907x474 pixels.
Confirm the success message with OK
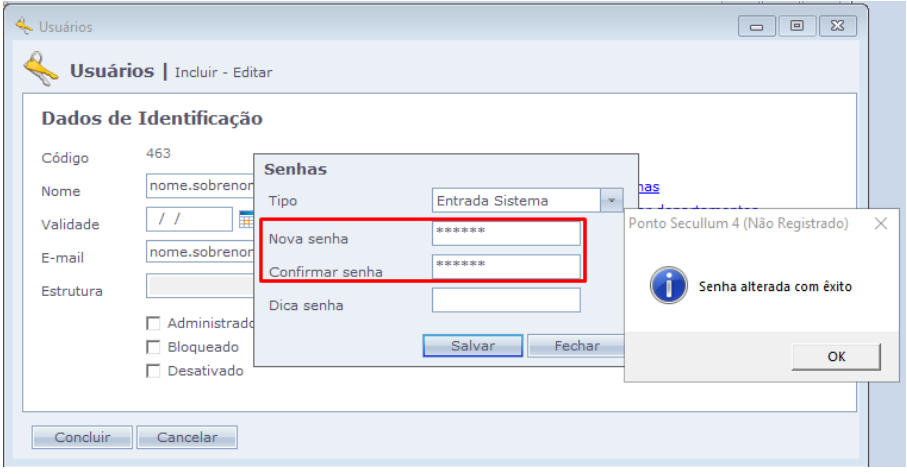click(836, 356)
